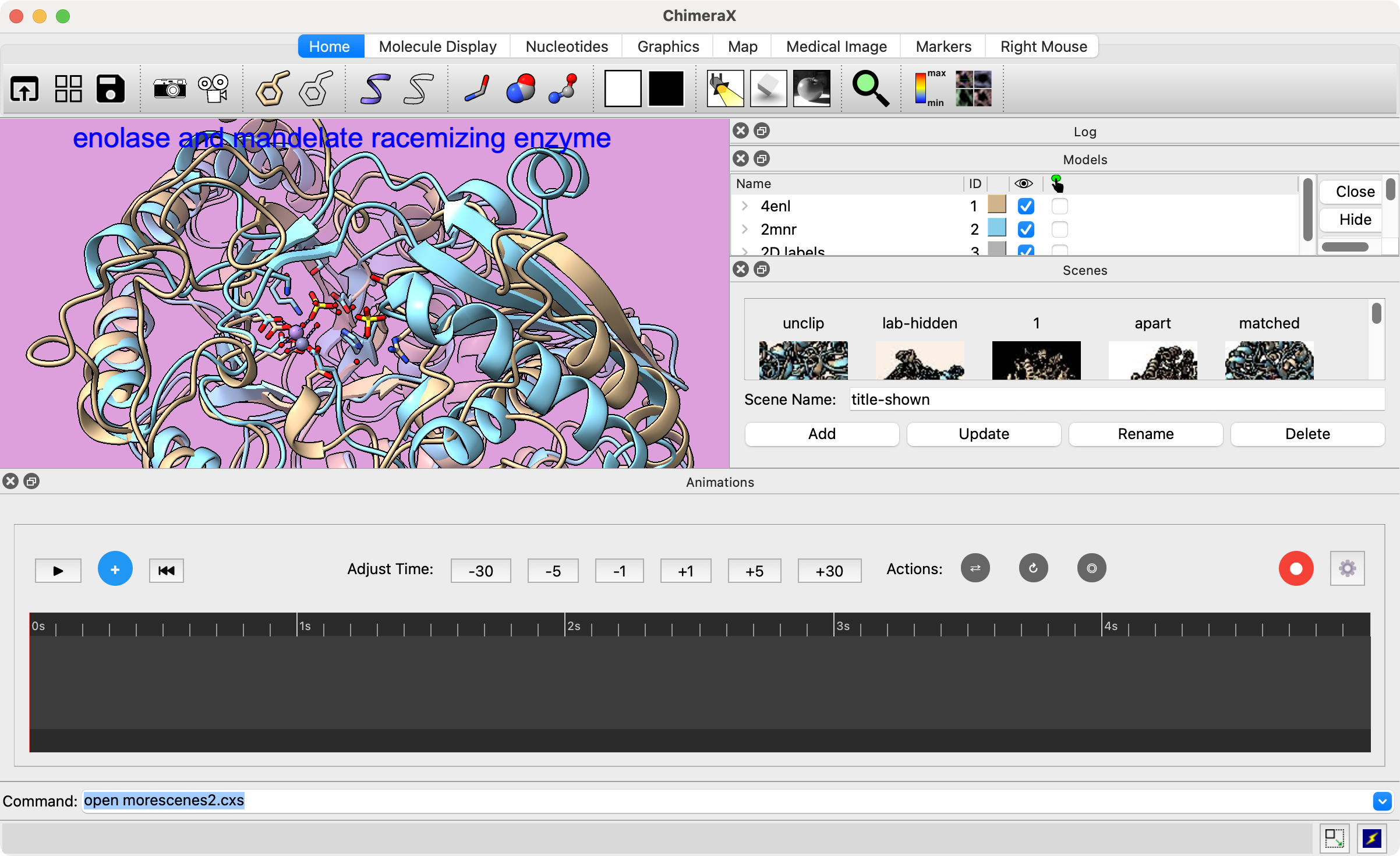Image resolution: width=1400 pixels, height=856 pixels.
Task: Click the Update scene button
Action: 984,434
